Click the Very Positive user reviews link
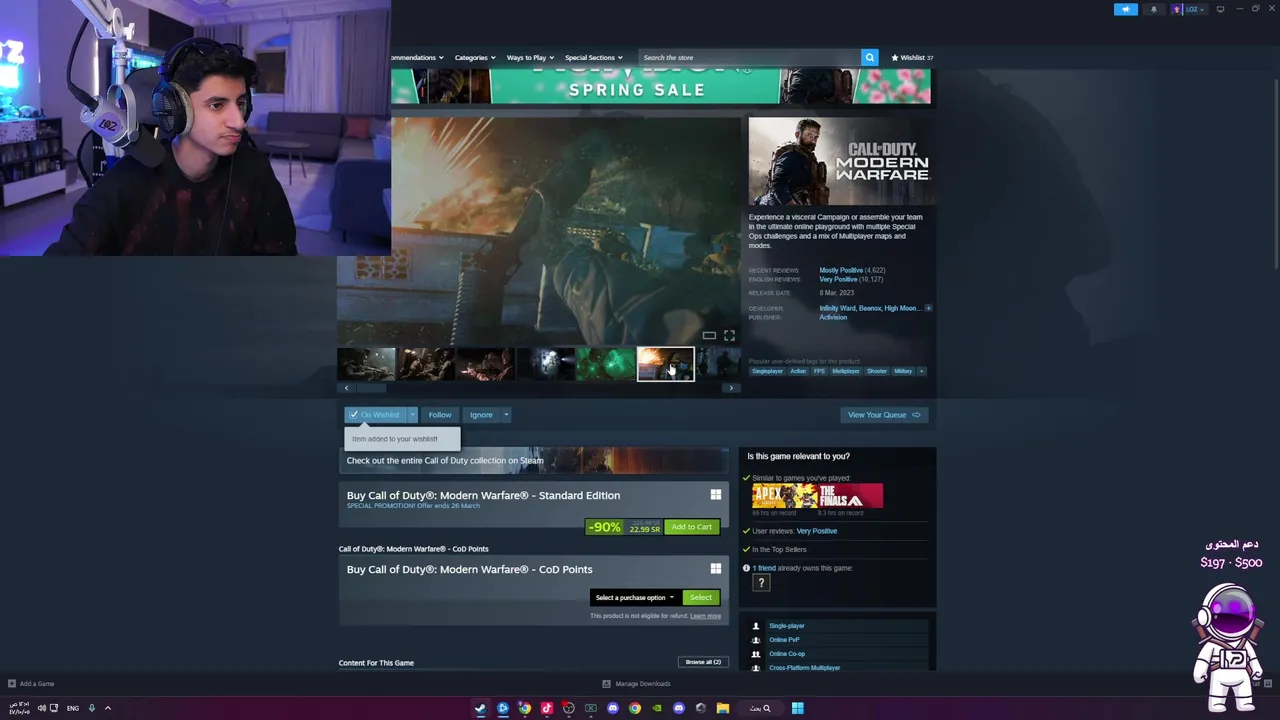Screen dimensions: 1280x720 point(817,531)
